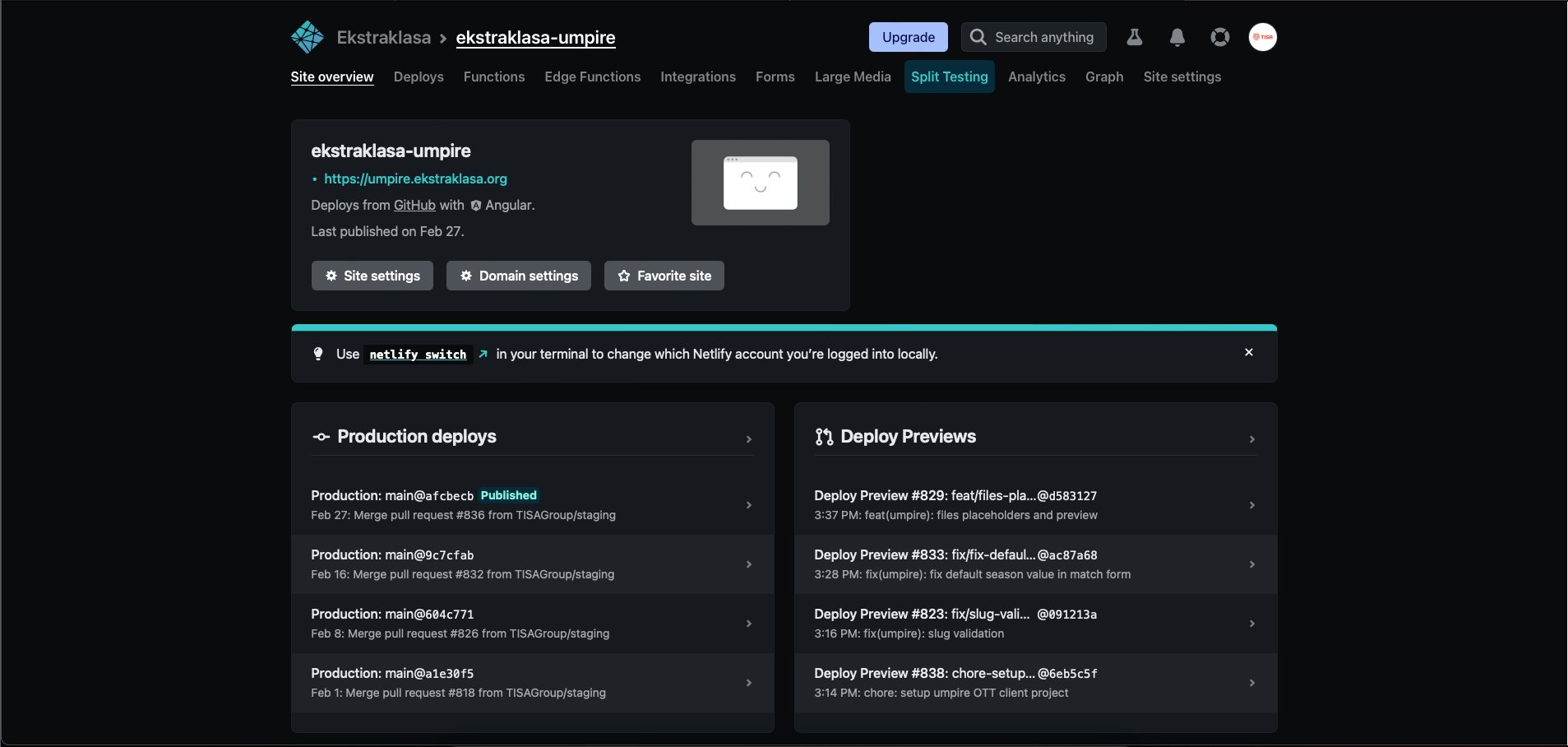Open the umpire.ekstraklasa.org site link
Viewport: 1568px width, 747px height.
415,179
